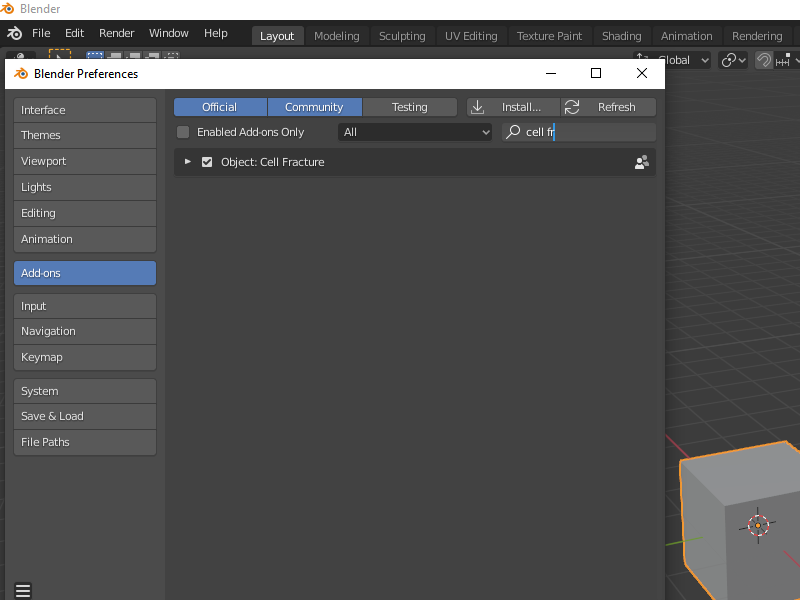Click the magnifier icon in add-on search
The width and height of the screenshot is (800, 600).
click(513, 132)
